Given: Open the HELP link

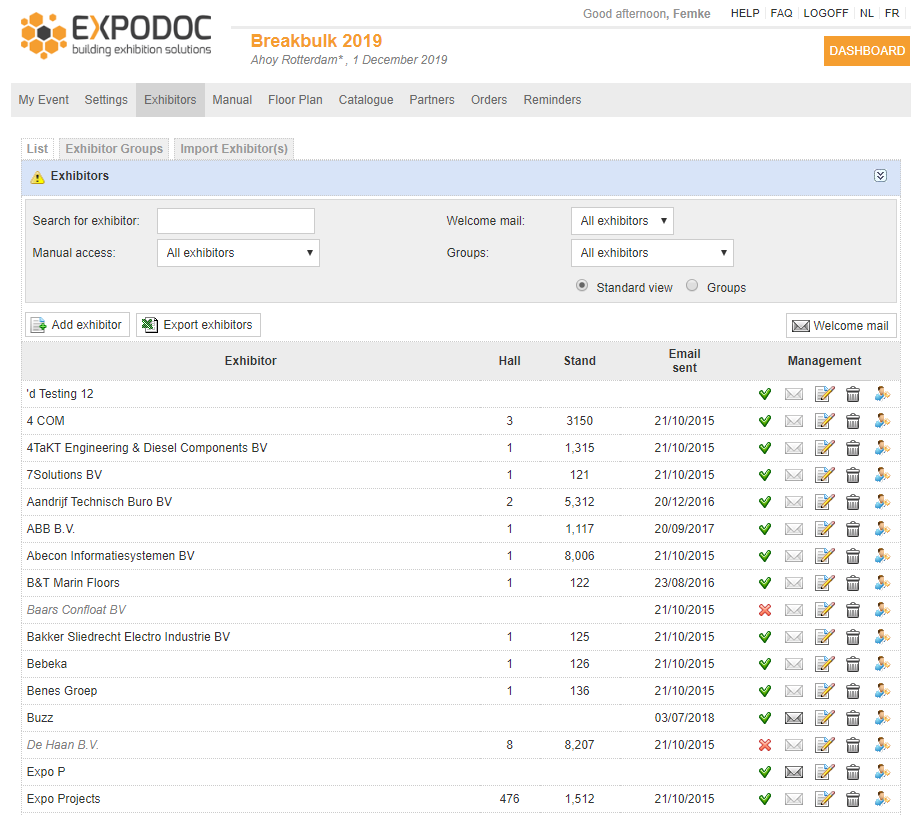Looking at the screenshot, I should (x=745, y=14).
